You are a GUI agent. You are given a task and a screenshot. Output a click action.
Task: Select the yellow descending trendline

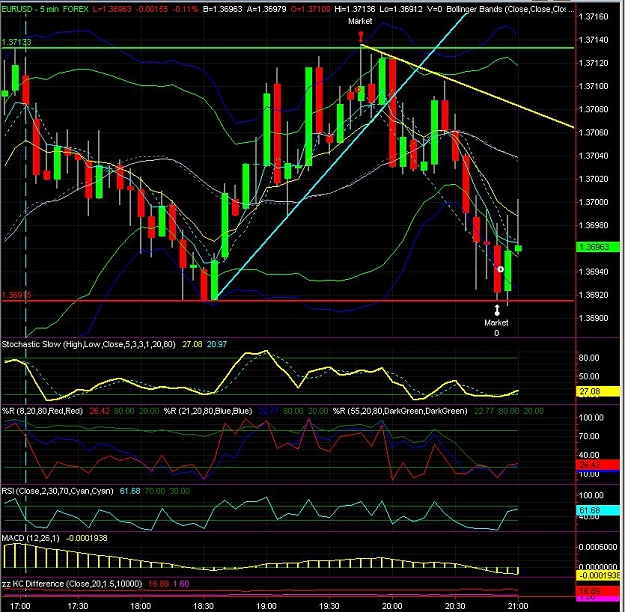(x=467, y=86)
